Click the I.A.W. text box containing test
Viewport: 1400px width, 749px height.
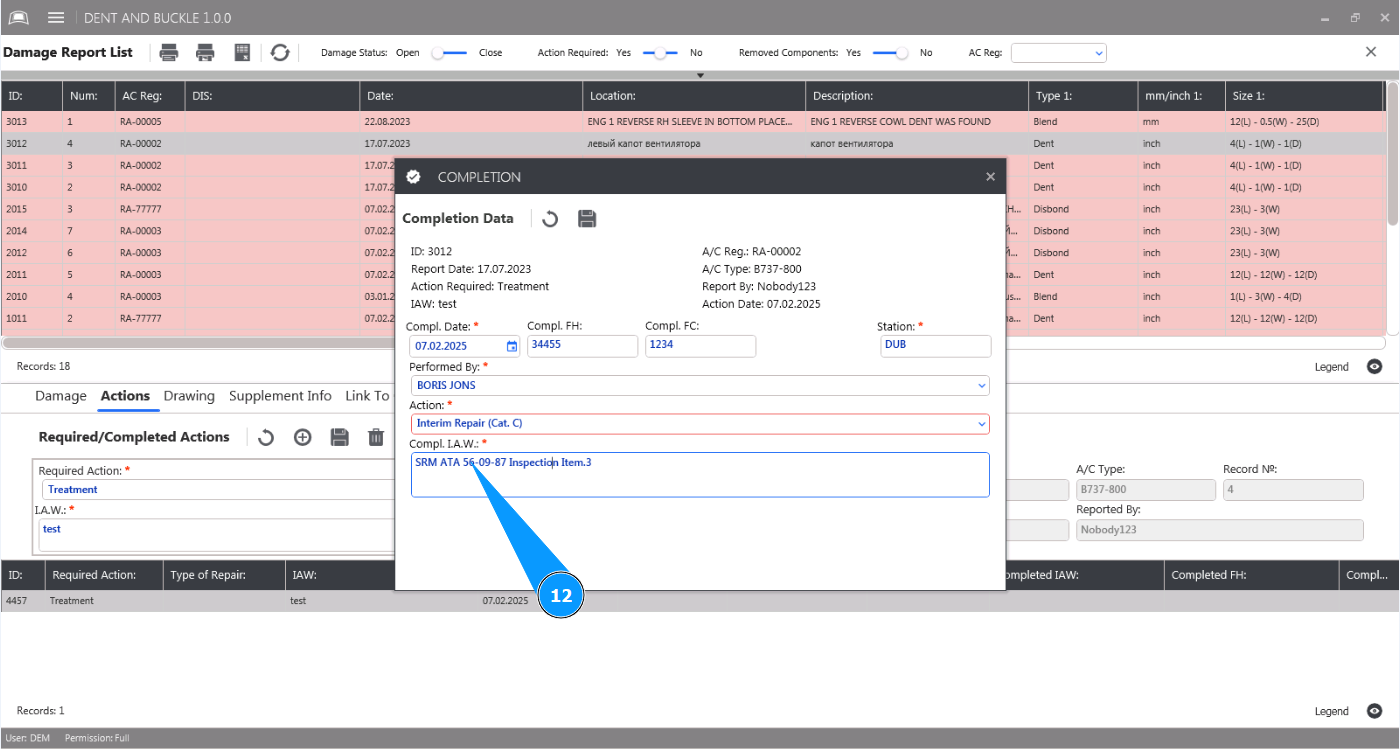218,535
